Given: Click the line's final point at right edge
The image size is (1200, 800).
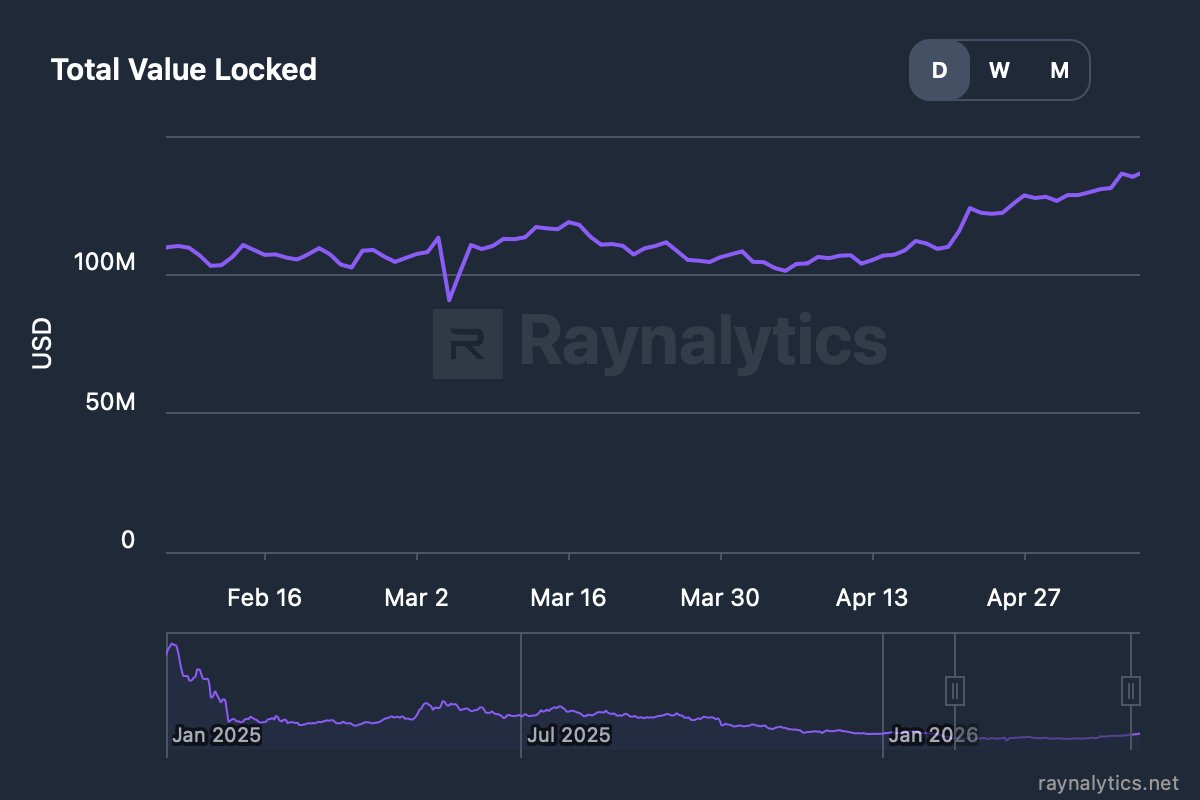Looking at the screenshot, I should [x=1138, y=174].
